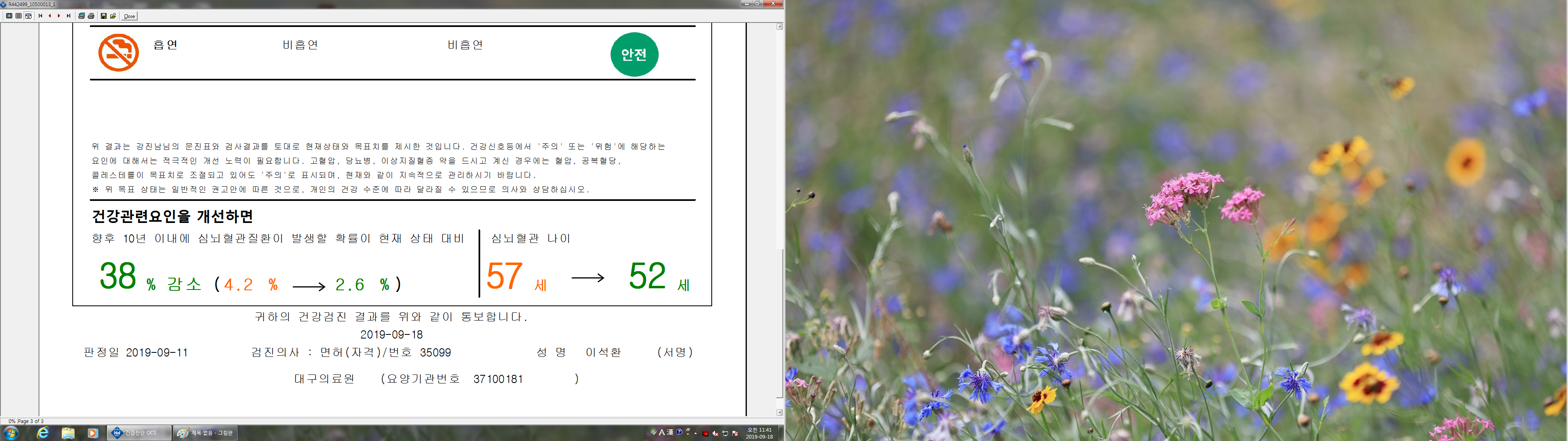1568x441 pixels.
Task: Expand the hidden system tray icons
Action: 696,434
